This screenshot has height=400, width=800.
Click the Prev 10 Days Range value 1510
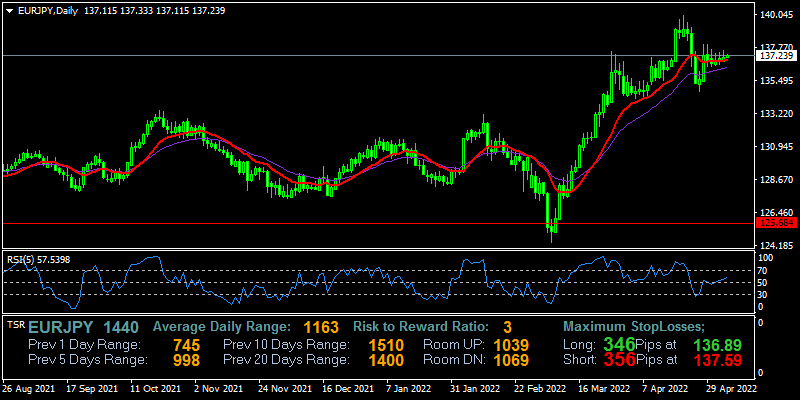coord(387,344)
